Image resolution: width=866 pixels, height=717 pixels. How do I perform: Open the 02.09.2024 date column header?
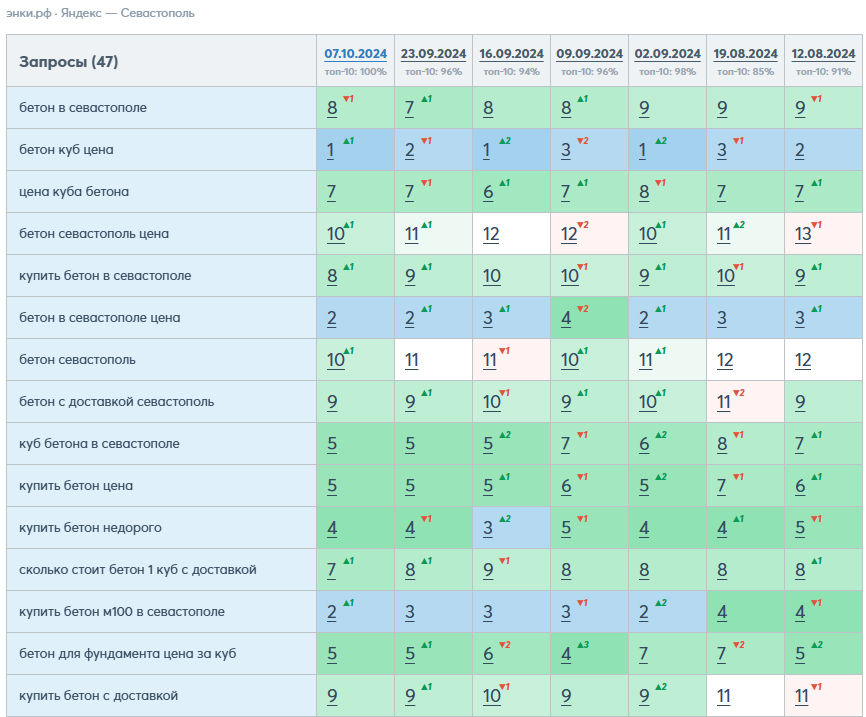(667, 54)
